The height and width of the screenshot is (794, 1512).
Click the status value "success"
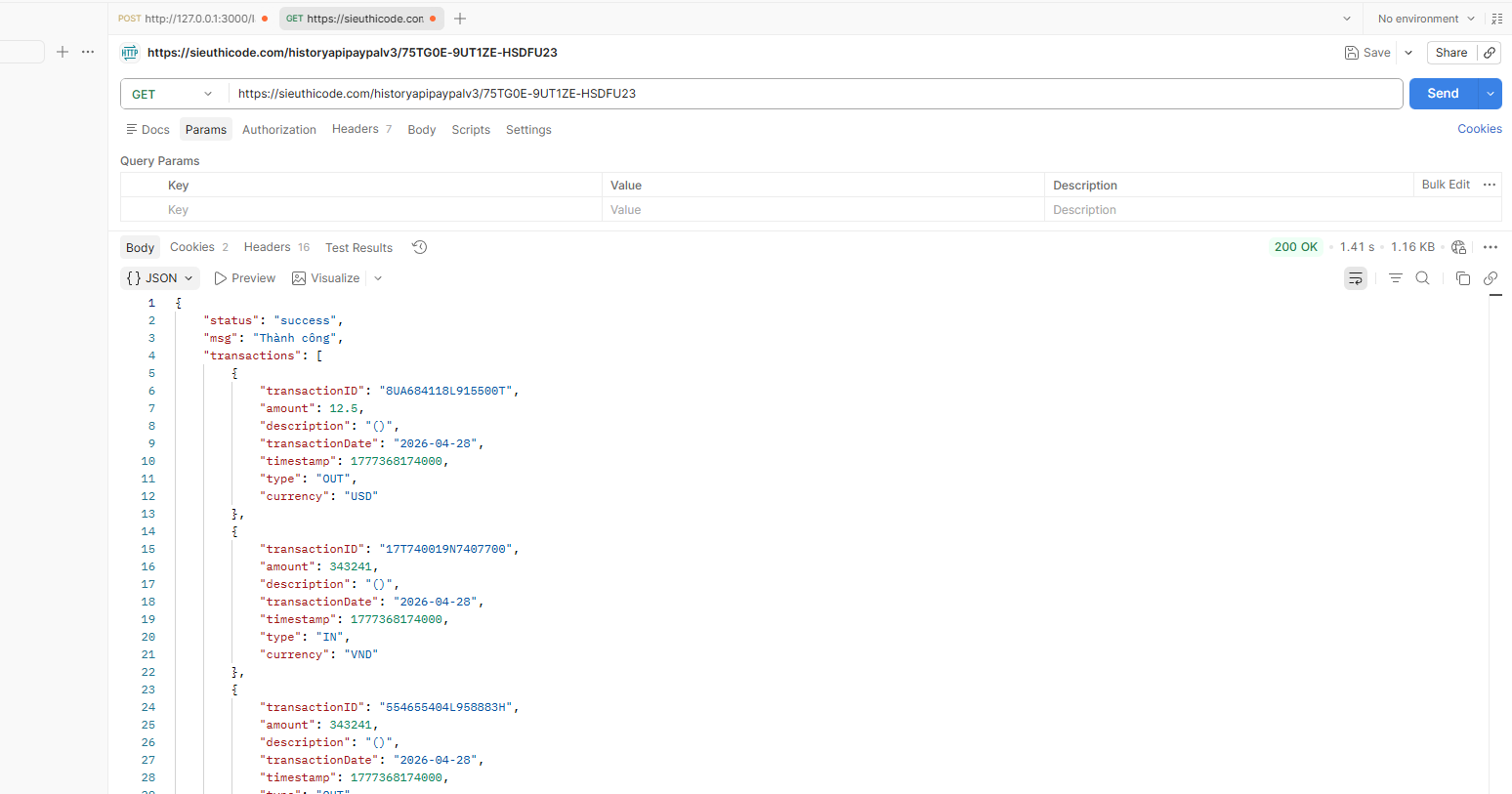[306, 320]
